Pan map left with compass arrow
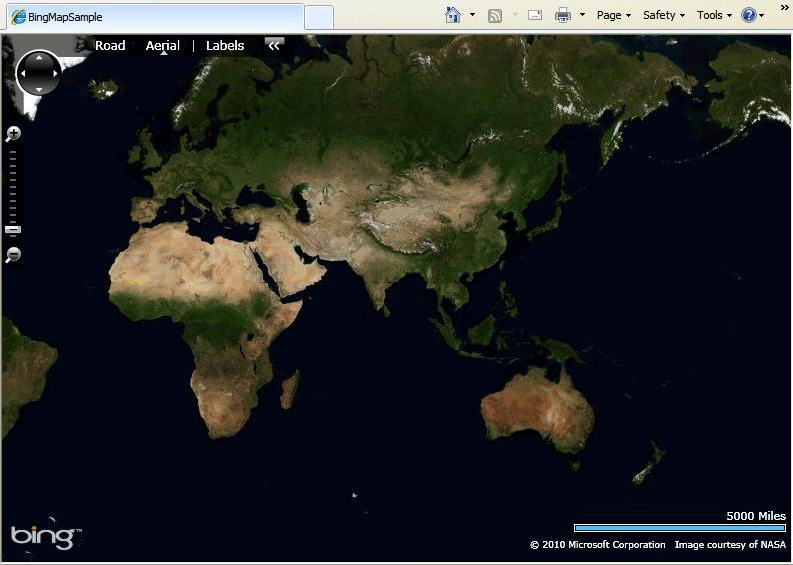Screen dimensions: 793x565 coord(23,73)
